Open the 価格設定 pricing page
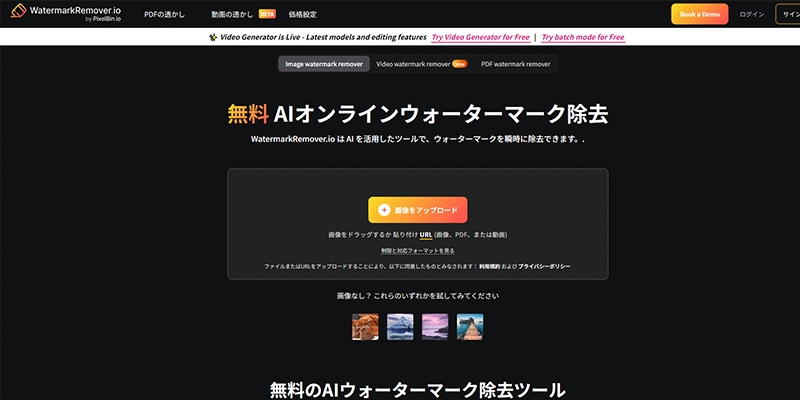 (303, 15)
